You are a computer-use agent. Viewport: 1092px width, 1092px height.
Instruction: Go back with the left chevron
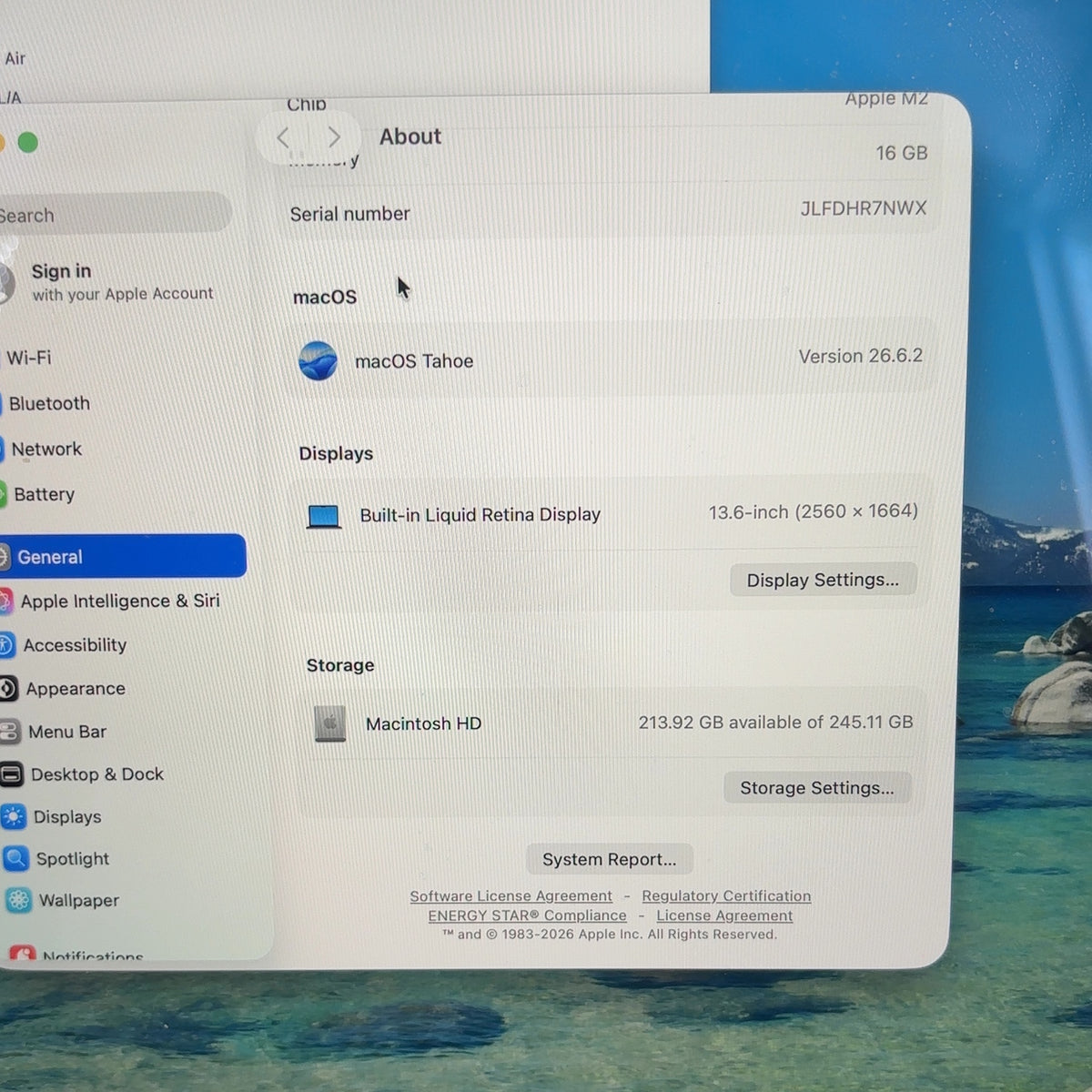point(283,137)
